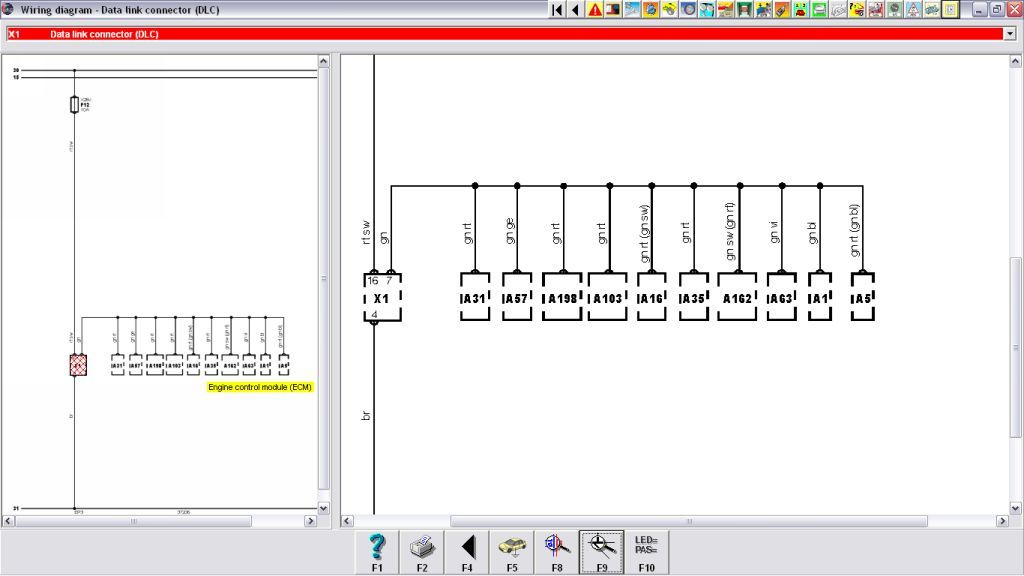The width and height of the screenshot is (1024, 576).
Task: Click the overview pane horizontal scrollbar thumb
Action: click(133, 521)
